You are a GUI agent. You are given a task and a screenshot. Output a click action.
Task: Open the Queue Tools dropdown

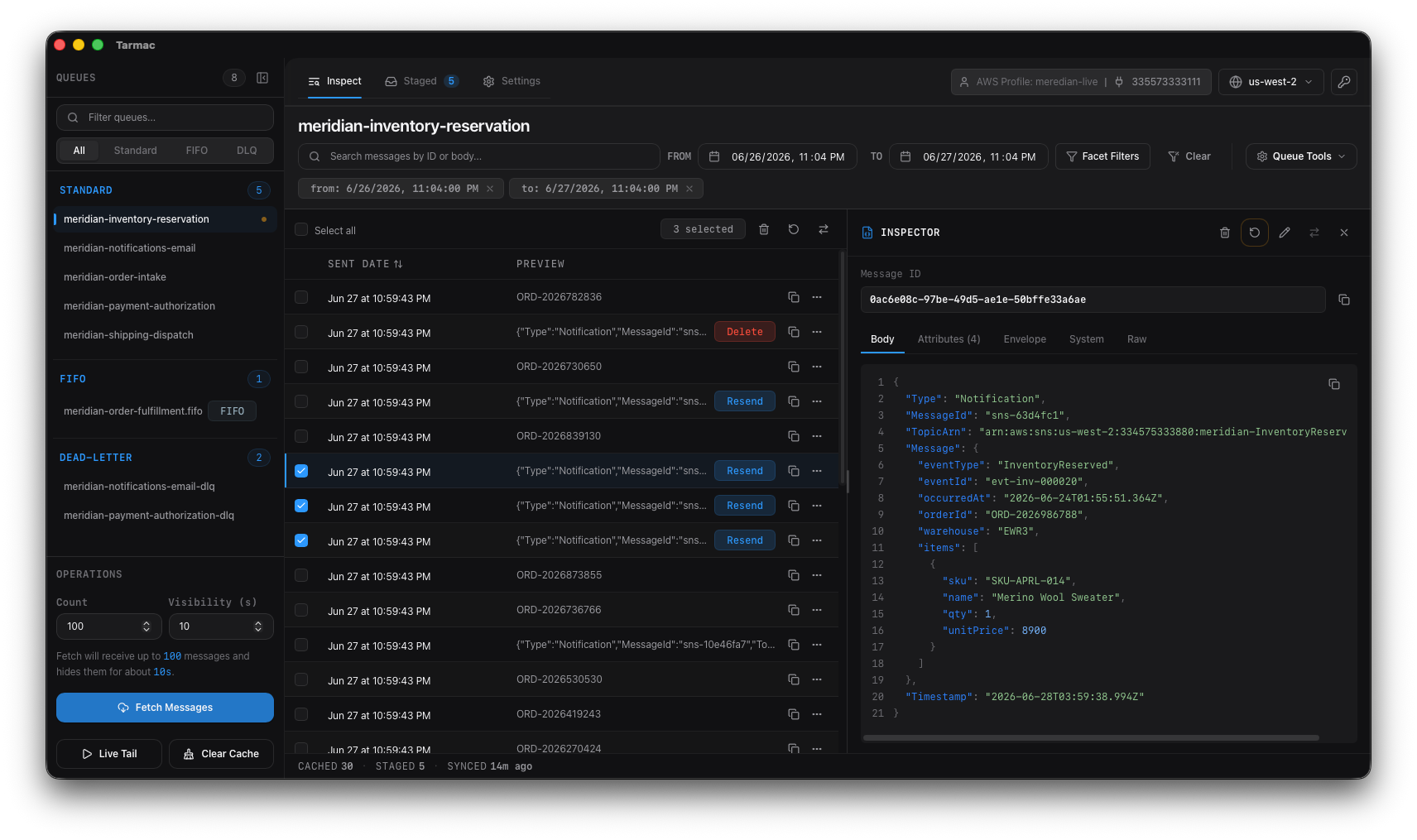[1301, 156]
